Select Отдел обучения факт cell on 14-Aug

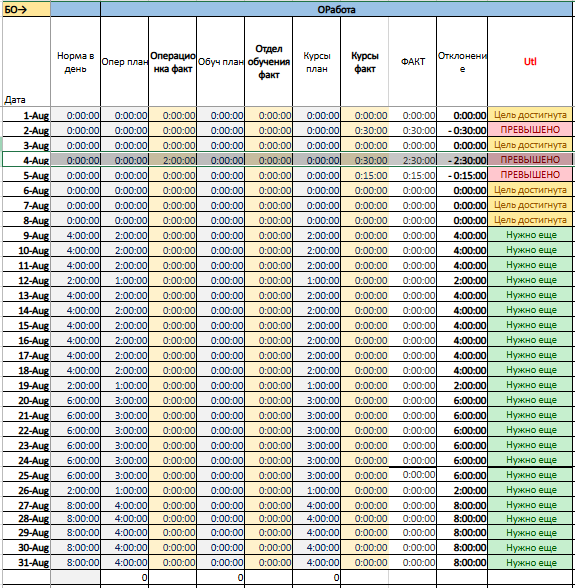pos(269,310)
